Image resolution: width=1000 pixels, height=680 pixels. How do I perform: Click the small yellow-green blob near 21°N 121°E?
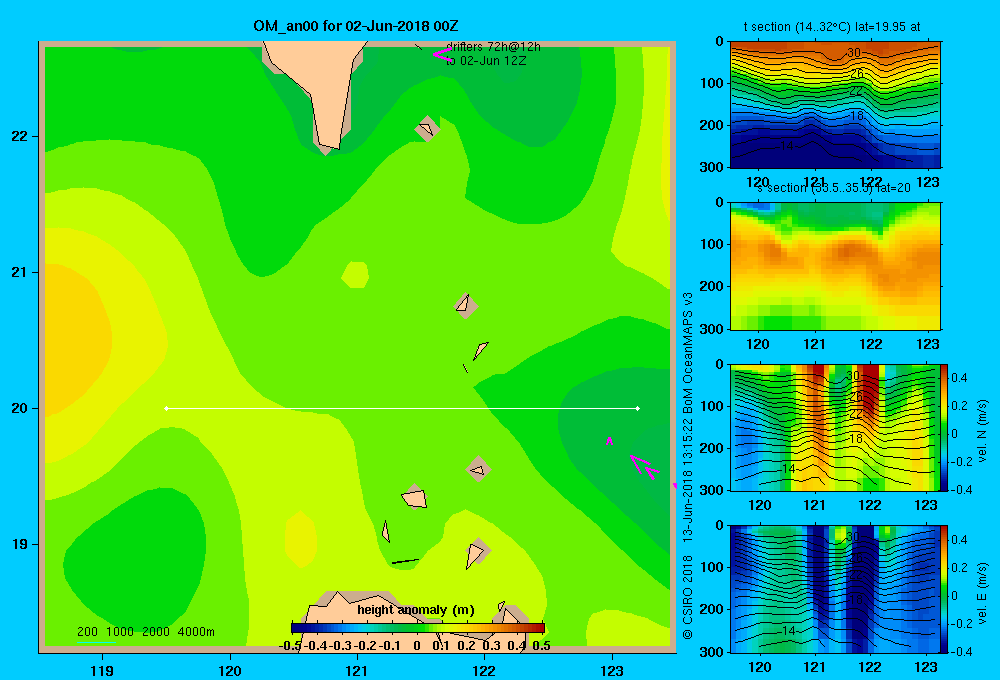tap(355, 275)
